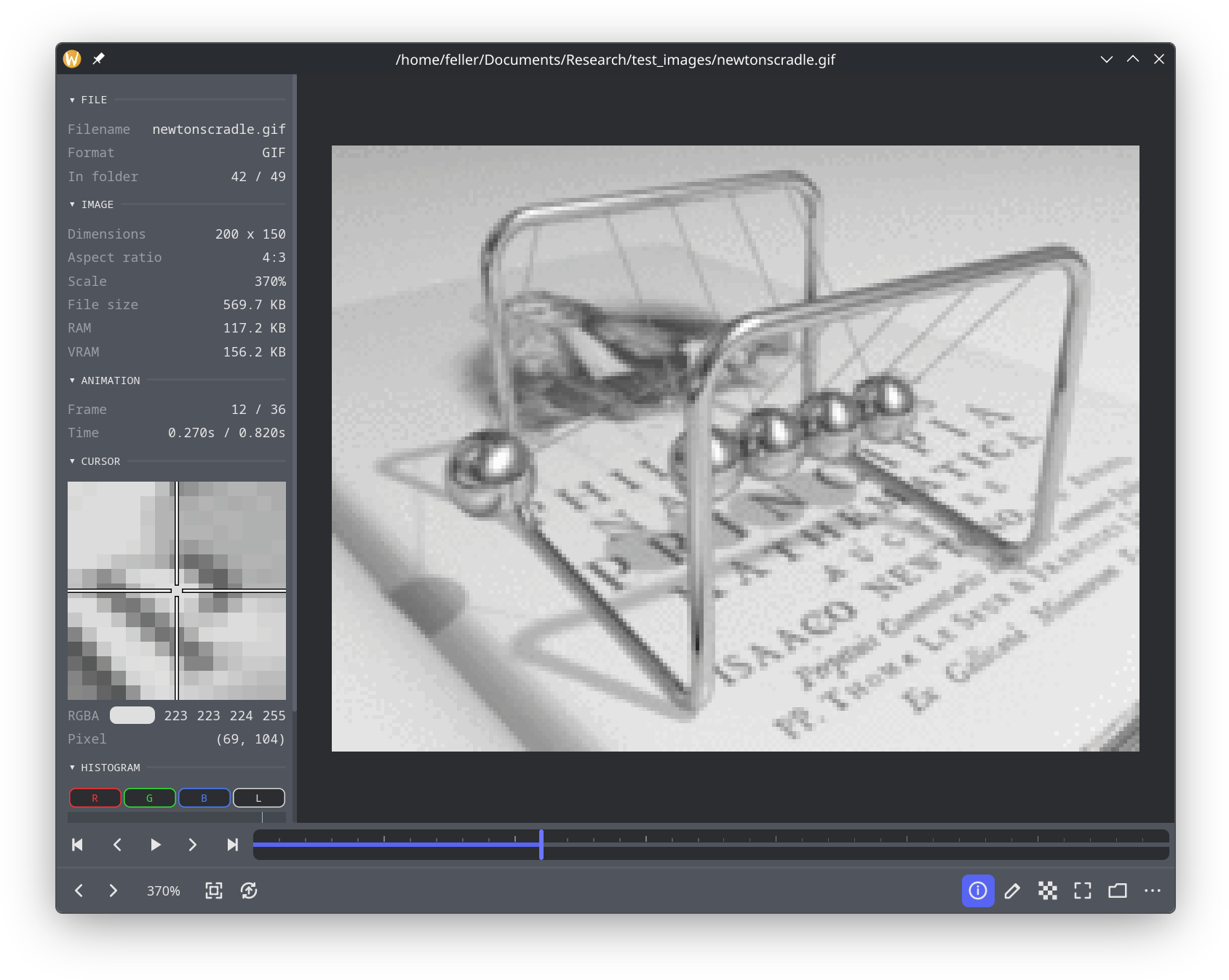Toggle the checkerboard transparency background
This screenshot has height=980, width=1229.
(1048, 891)
